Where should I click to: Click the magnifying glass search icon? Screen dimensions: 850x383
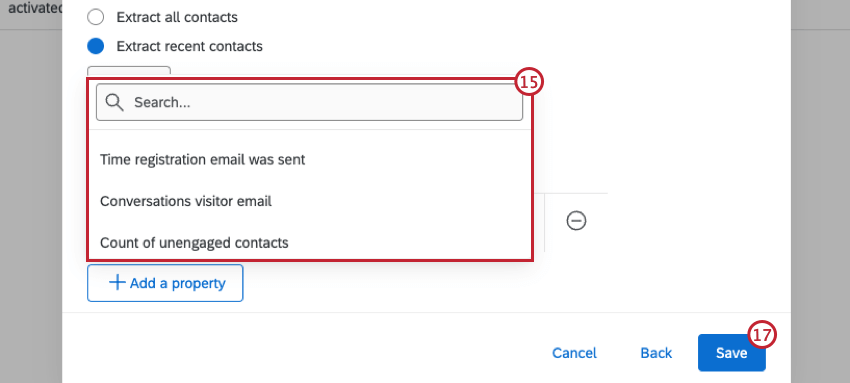coord(115,102)
